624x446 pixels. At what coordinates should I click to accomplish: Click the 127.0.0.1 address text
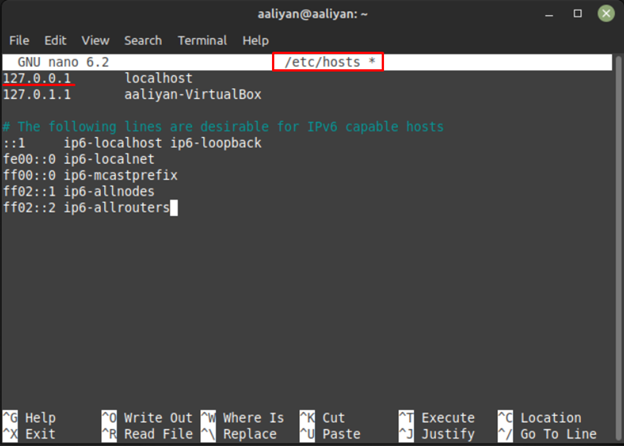click(37, 78)
